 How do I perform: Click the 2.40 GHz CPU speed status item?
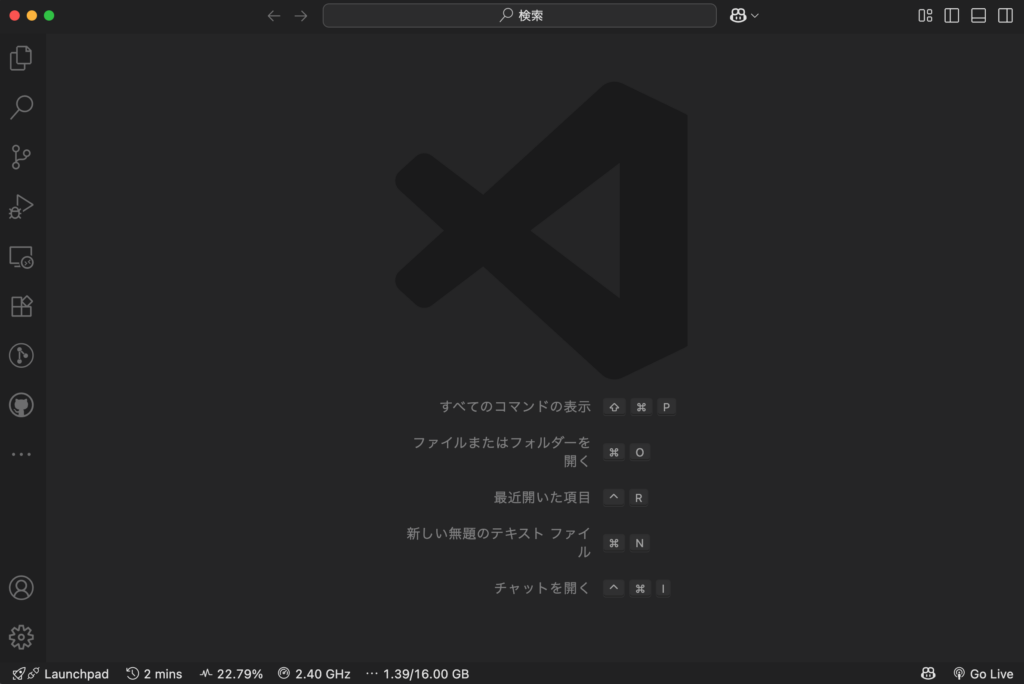314,674
